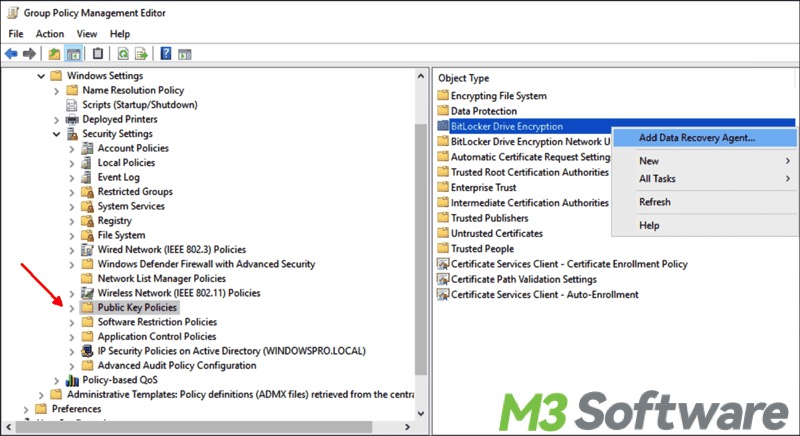
Task: Select Enterprise Trust in the list
Action: coord(484,188)
